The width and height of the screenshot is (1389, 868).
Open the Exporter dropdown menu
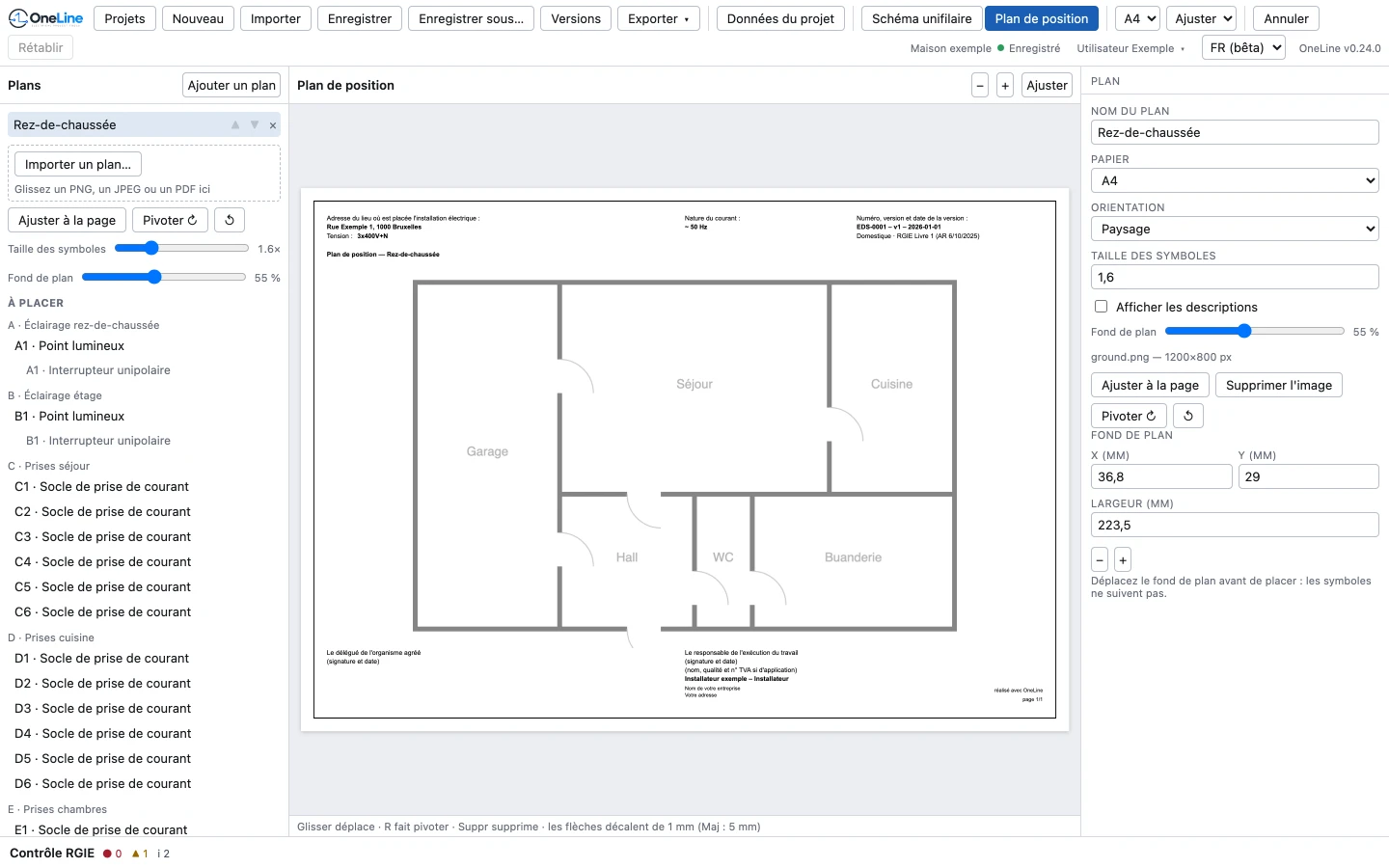coord(659,18)
